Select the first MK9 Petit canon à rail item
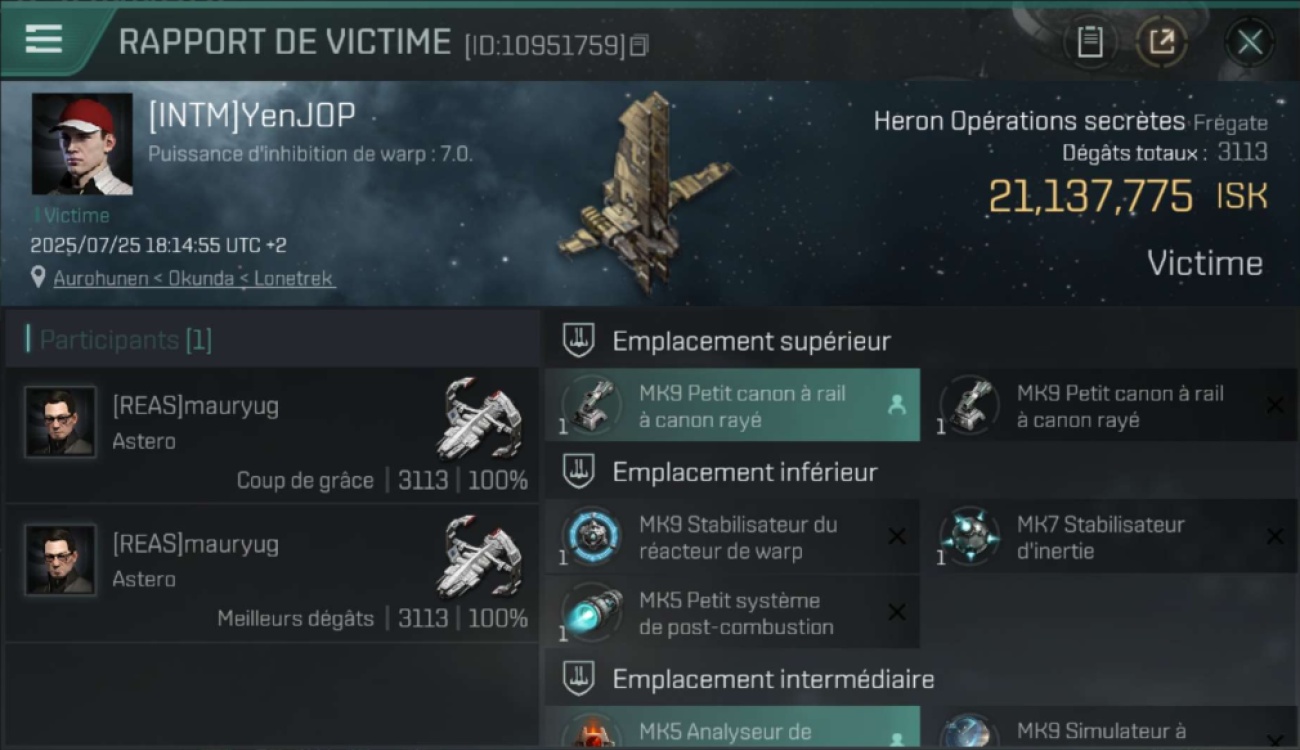Viewport: 1300px width, 750px height. tap(732, 405)
